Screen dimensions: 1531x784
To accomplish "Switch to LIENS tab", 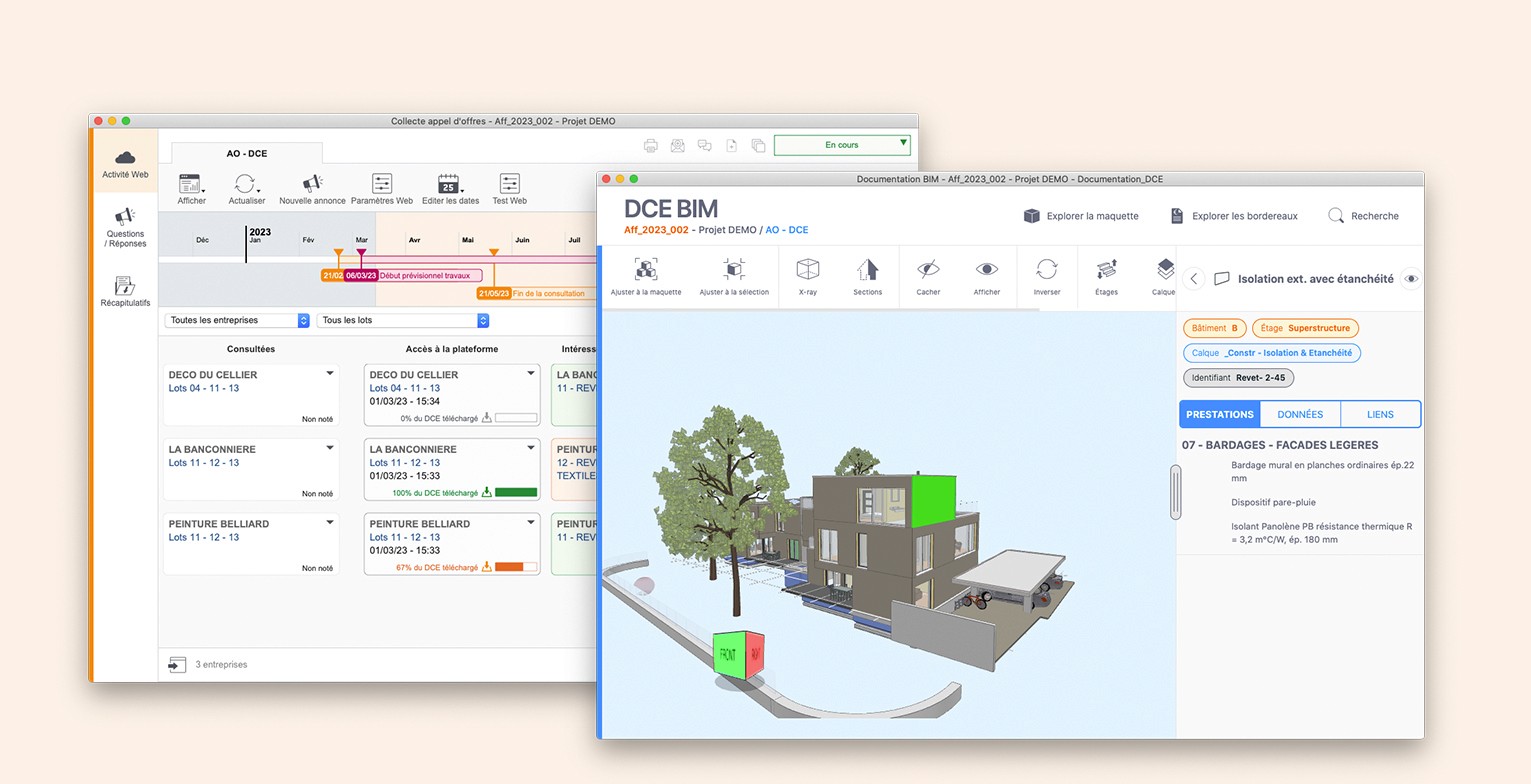I will [x=1380, y=414].
